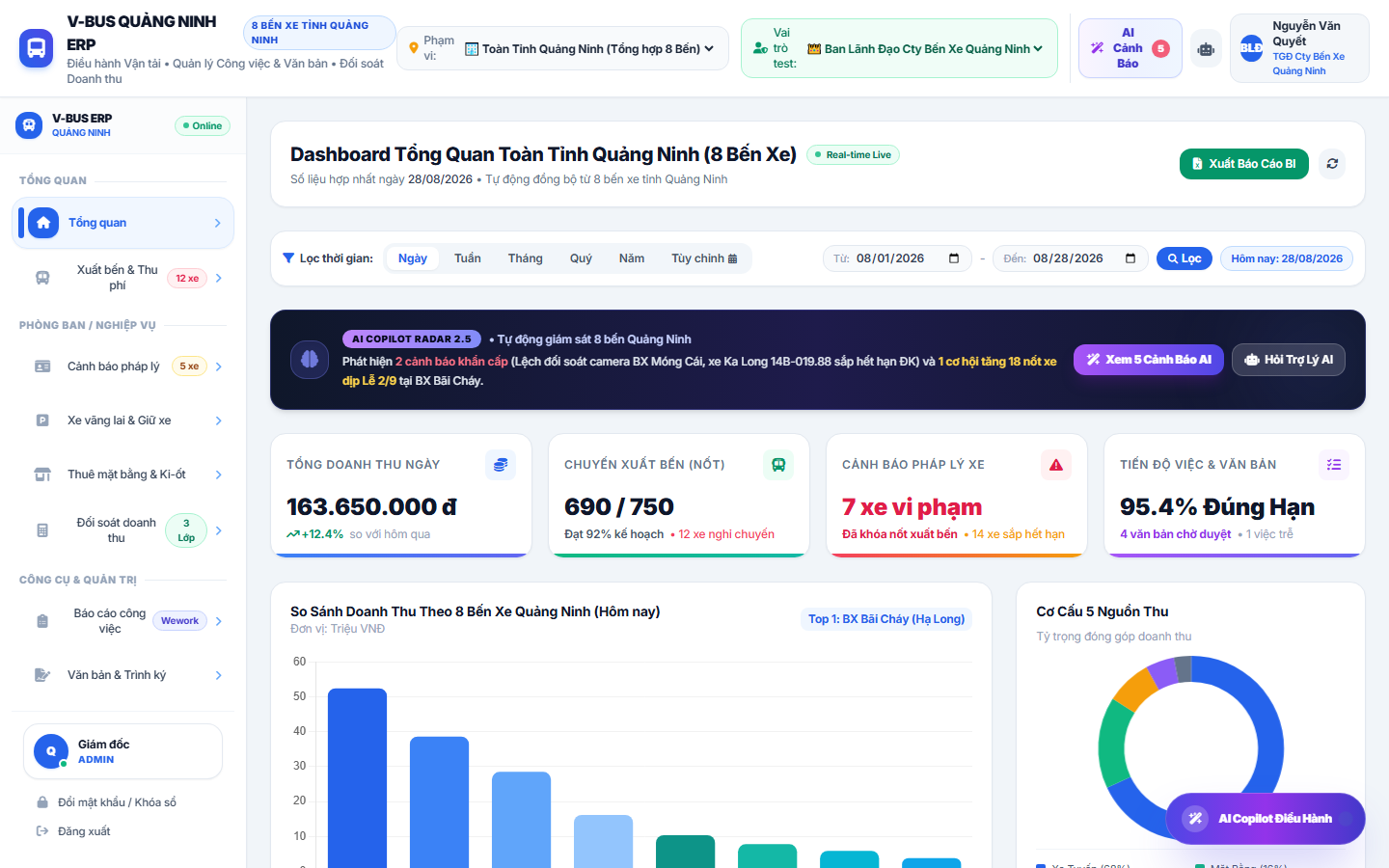Expand the Cảnh báo pháp lý chevron
1389x868 pixels.
219,366
